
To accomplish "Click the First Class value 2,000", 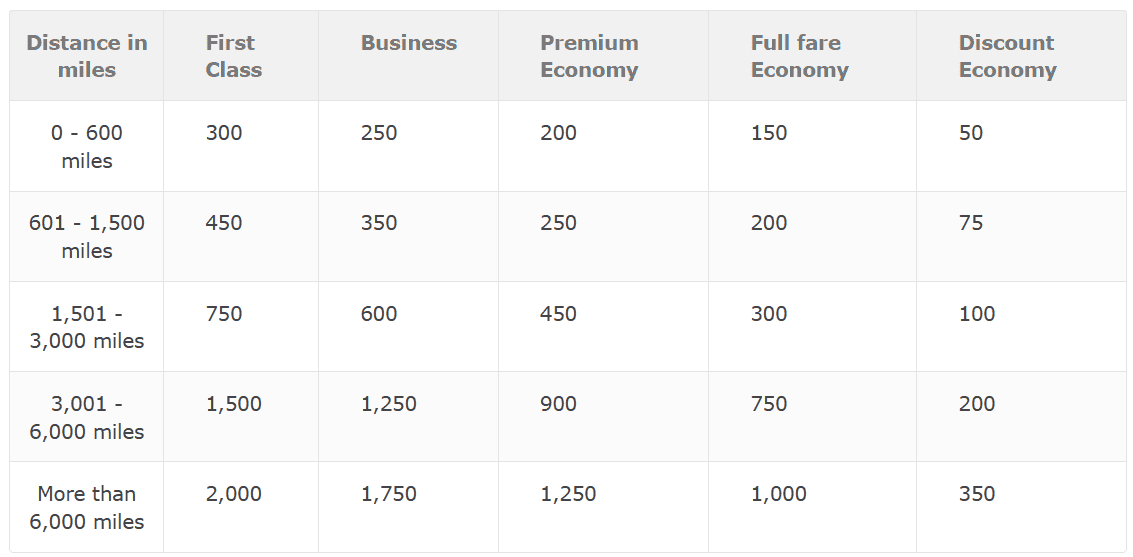I will click(x=233, y=494).
